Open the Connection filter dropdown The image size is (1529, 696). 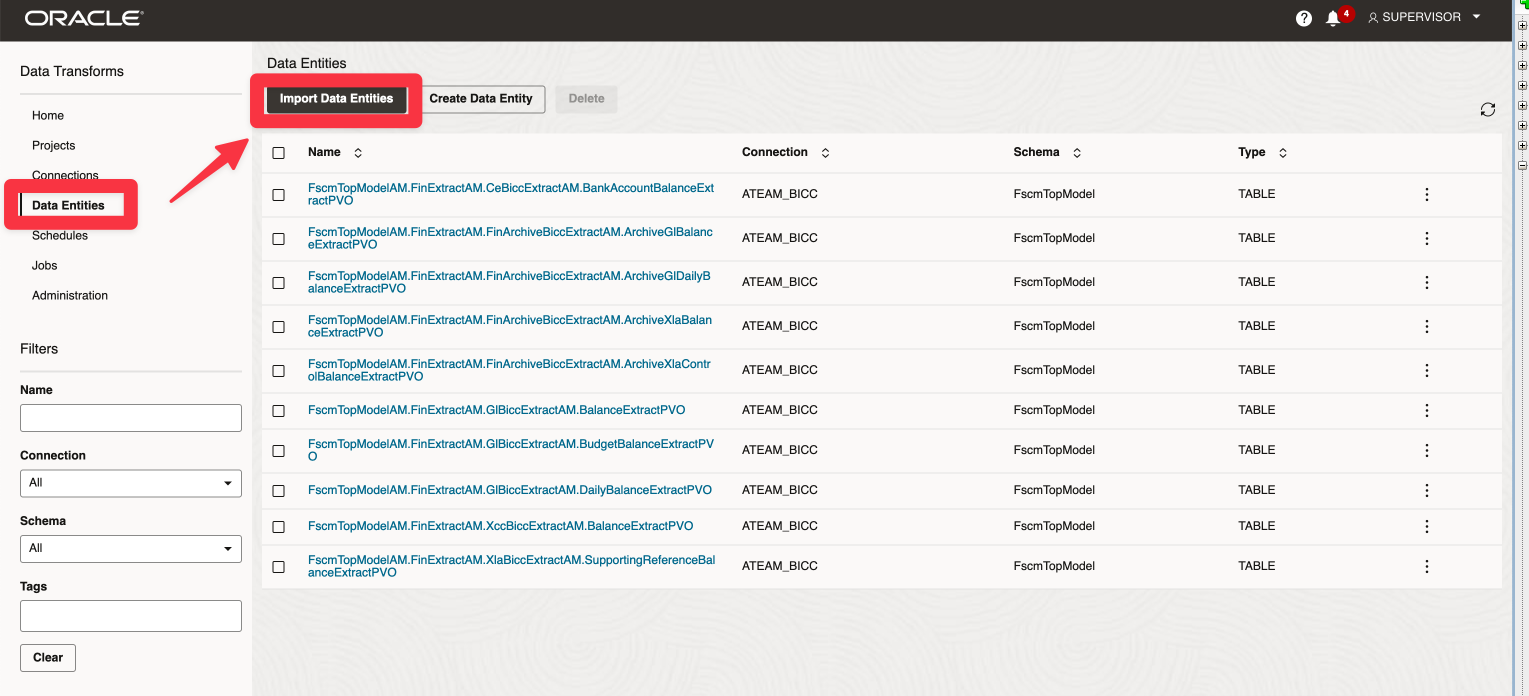pos(130,483)
